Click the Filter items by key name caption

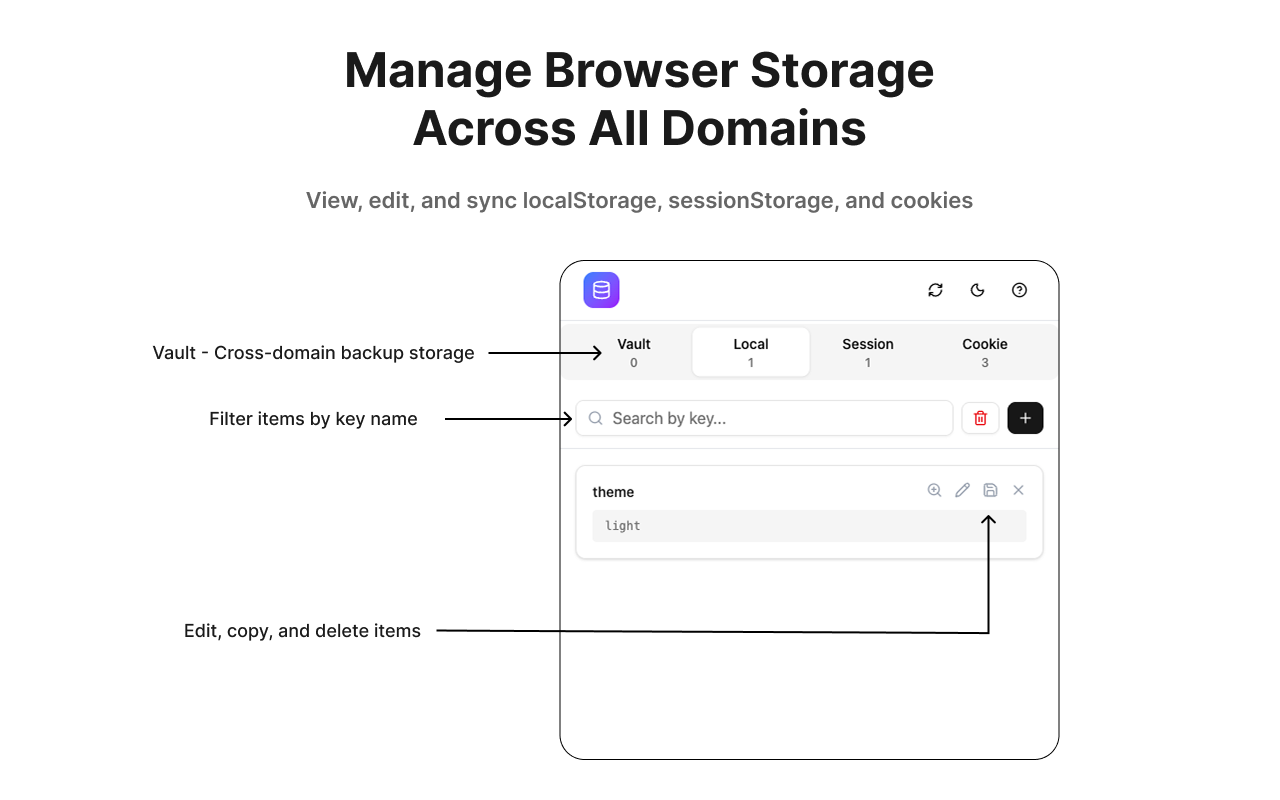coord(313,419)
